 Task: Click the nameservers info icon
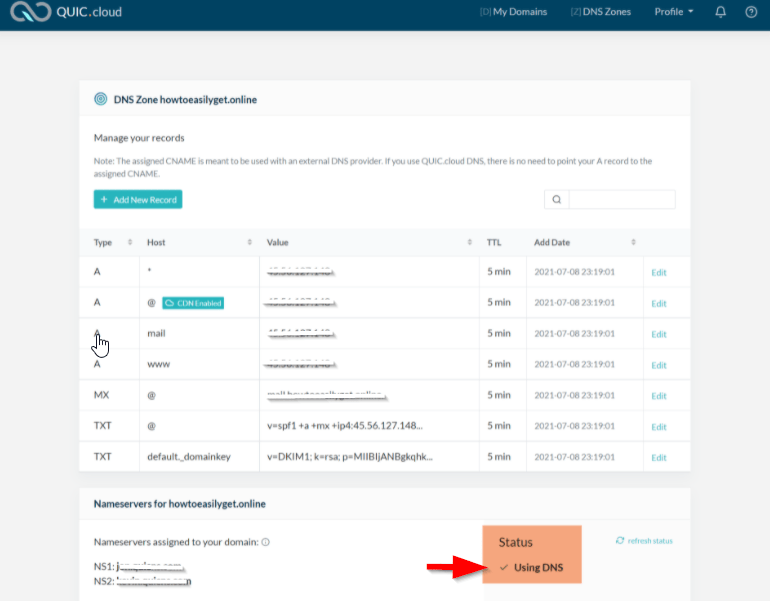[x=266, y=542]
